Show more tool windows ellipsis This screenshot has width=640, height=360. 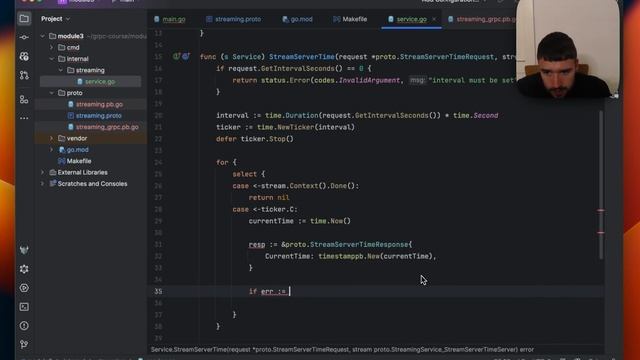tap(24, 118)
